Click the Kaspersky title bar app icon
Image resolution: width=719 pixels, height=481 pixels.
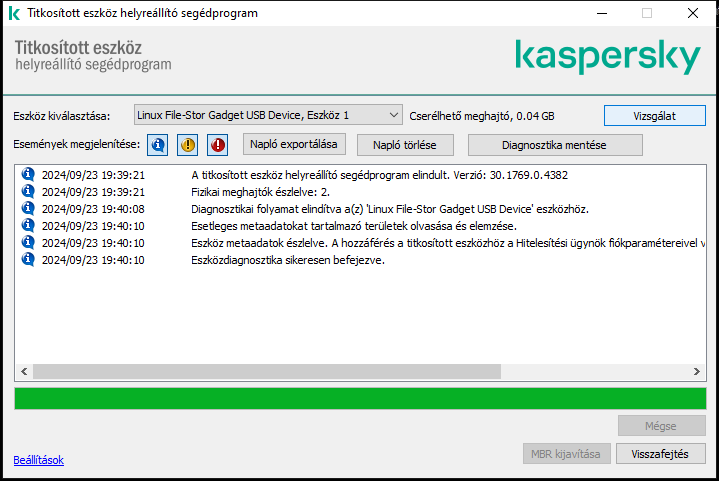click(x=14, y=13)
